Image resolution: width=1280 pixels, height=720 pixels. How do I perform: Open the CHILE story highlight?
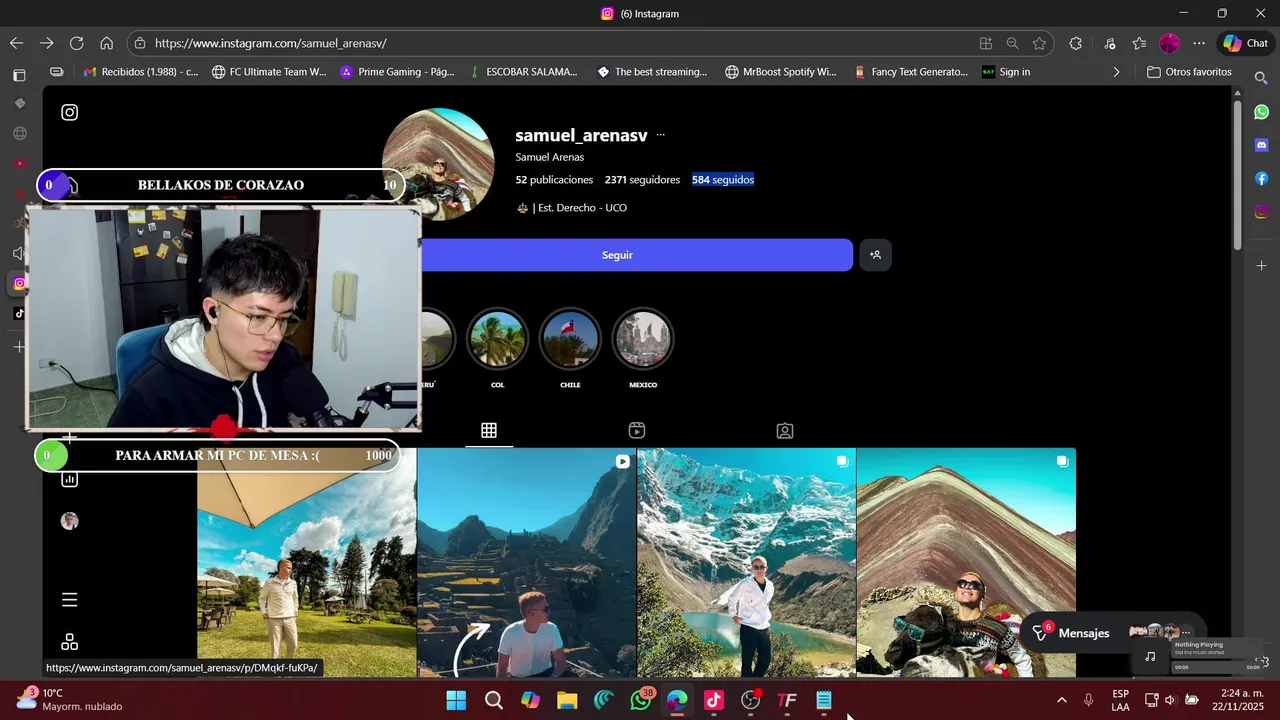point(570,340)
